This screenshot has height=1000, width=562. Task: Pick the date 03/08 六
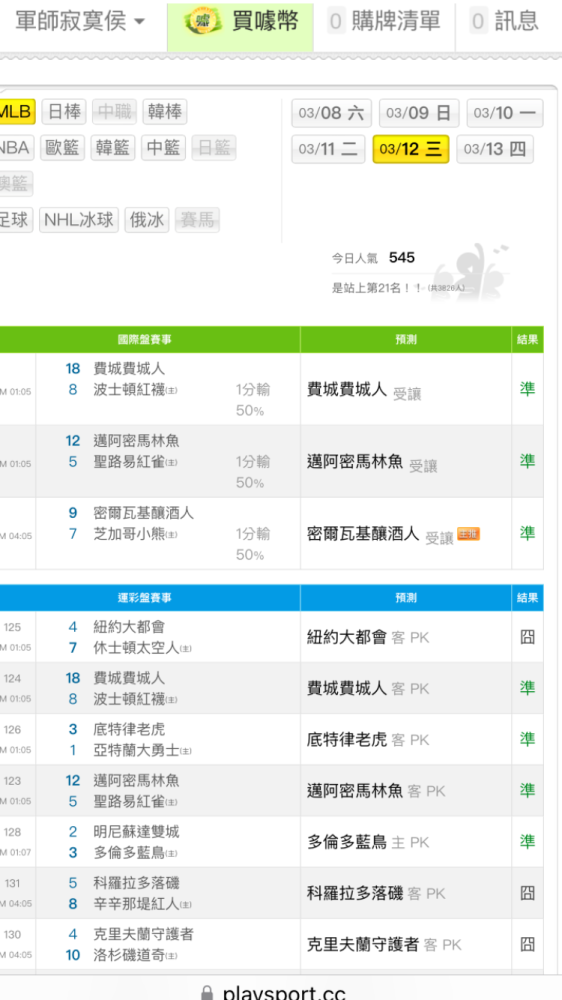coord(332,114)
